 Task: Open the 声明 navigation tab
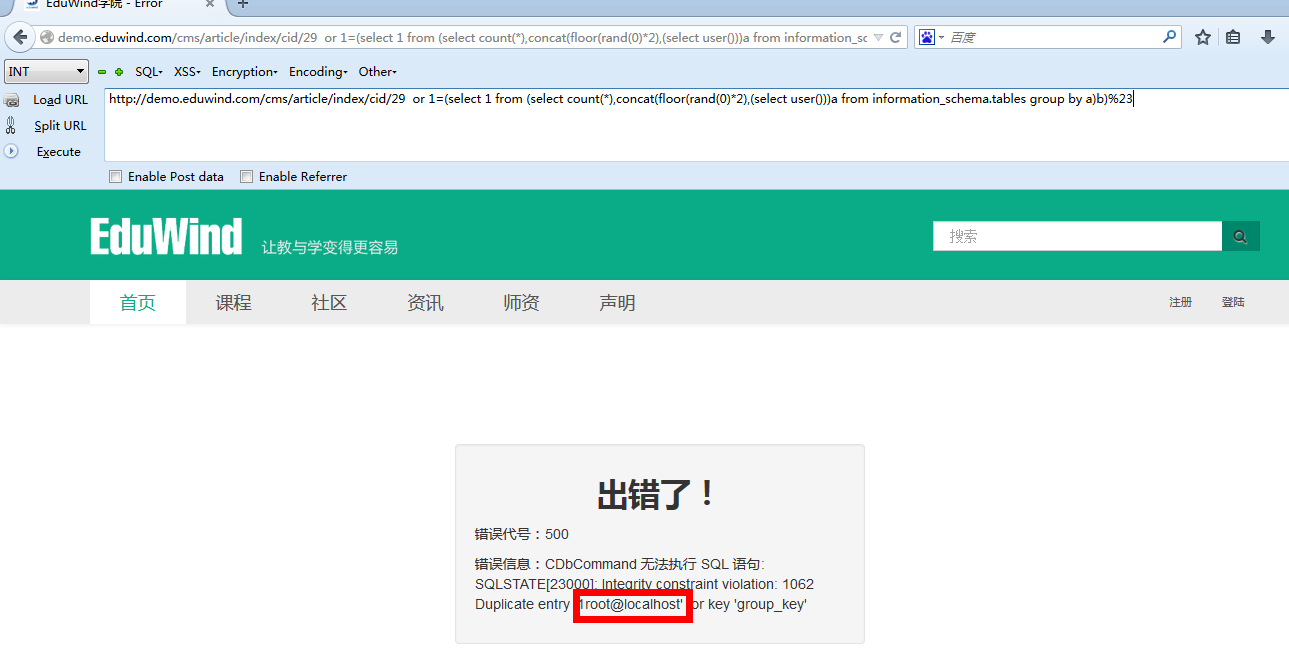pyautogui.click(x=617, y=302)
